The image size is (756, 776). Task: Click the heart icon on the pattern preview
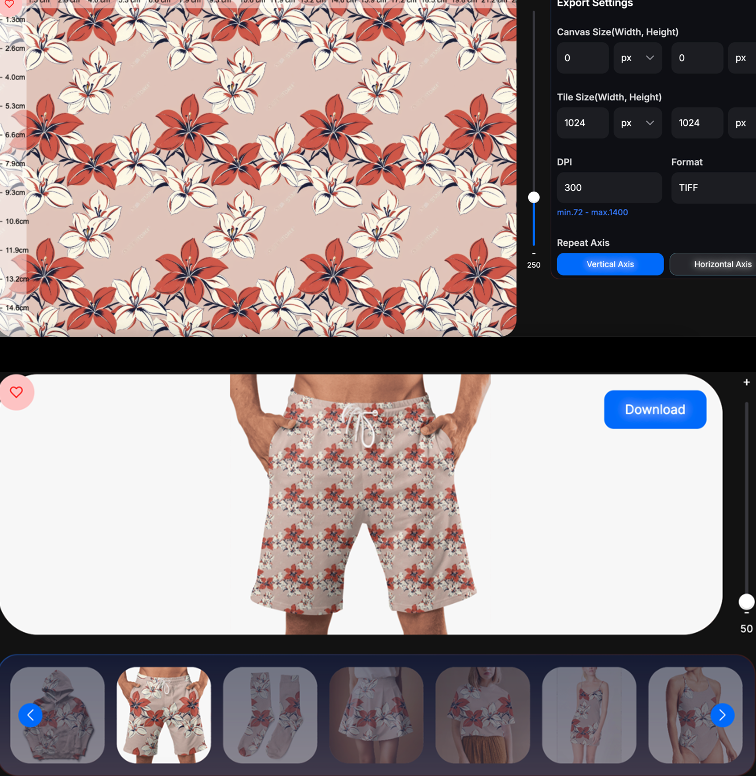pyautogui.click(x=9, y=5)
